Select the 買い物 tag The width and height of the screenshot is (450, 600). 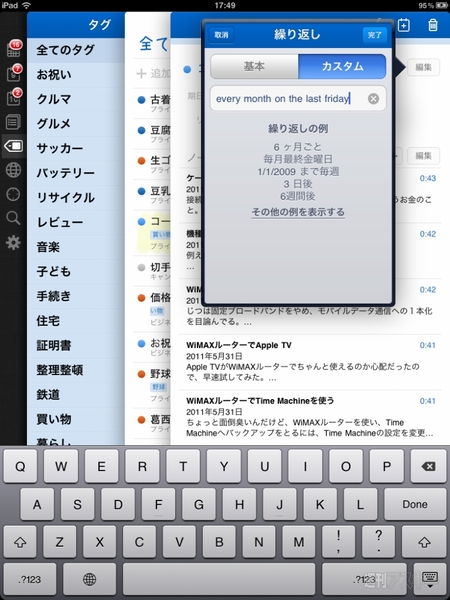coord(76,419)
